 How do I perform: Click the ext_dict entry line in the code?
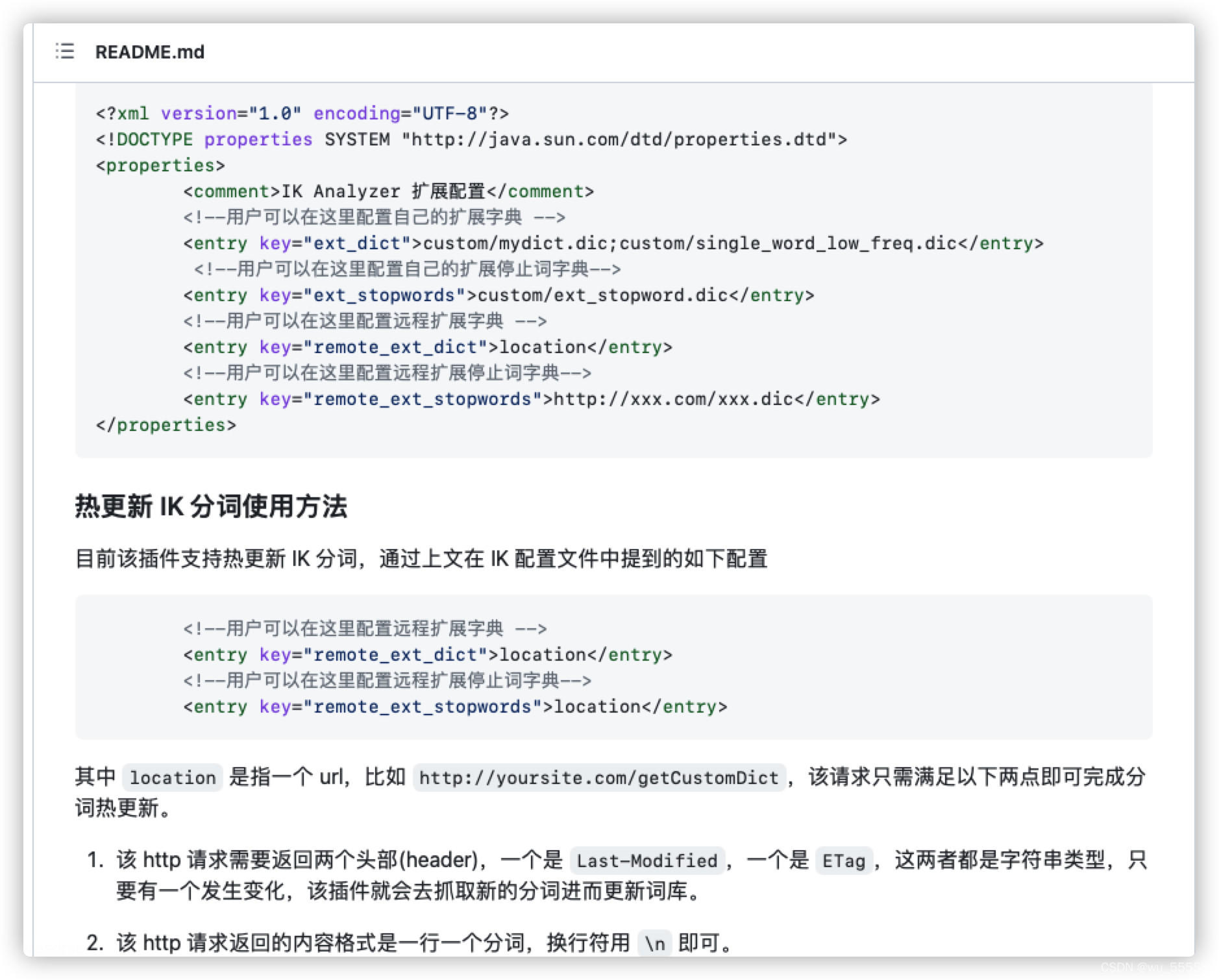[613, 243]
